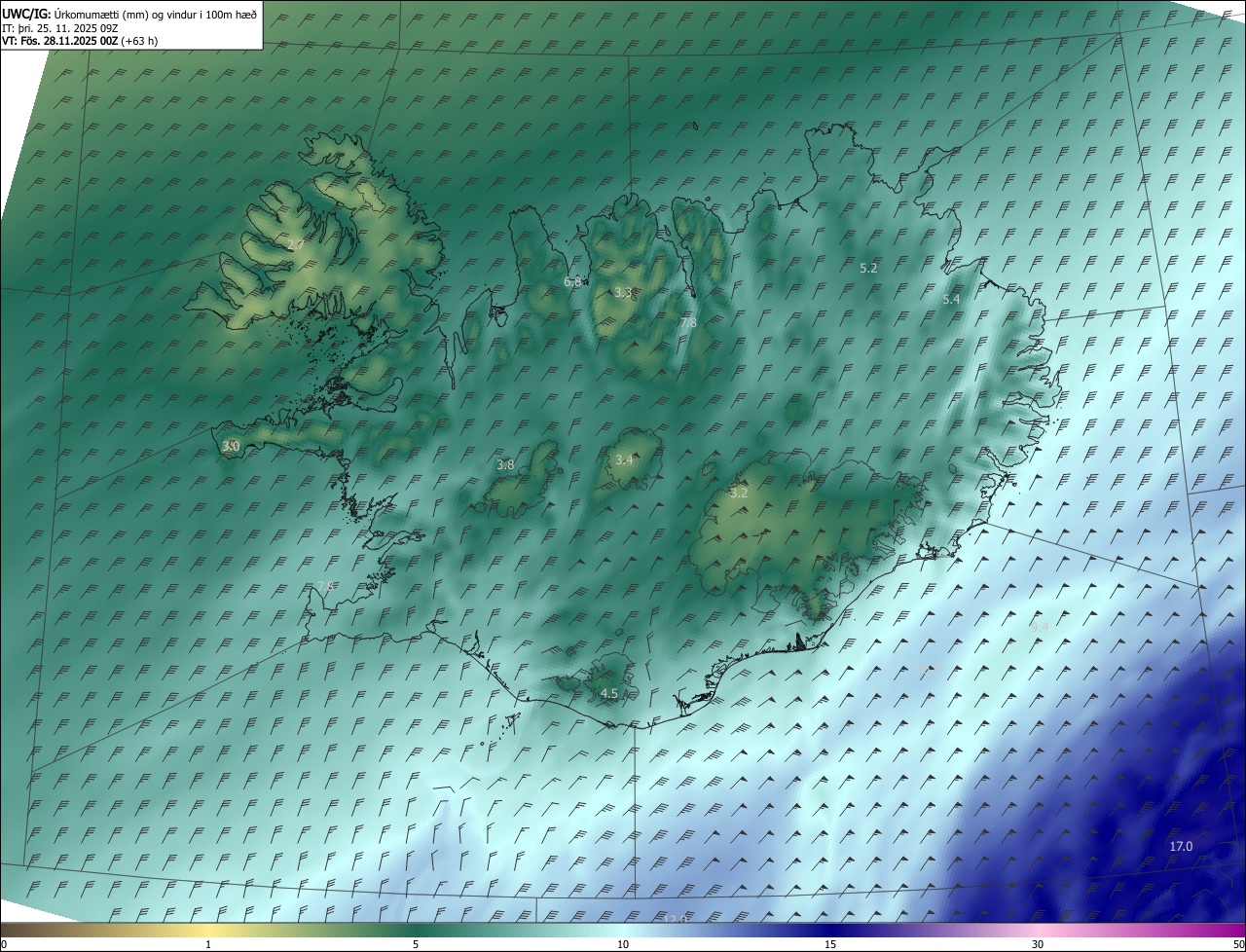Select the 5.4 value label

point(951,300)
